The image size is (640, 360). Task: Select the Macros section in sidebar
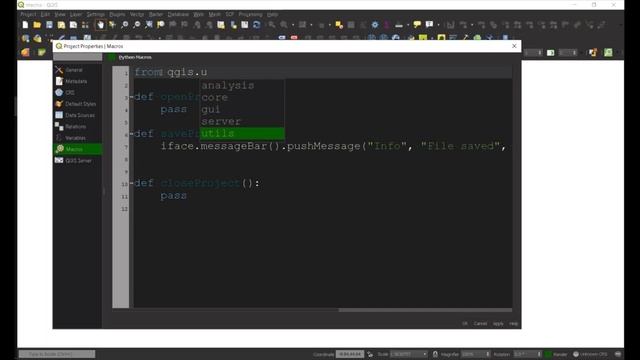[77, 149]
